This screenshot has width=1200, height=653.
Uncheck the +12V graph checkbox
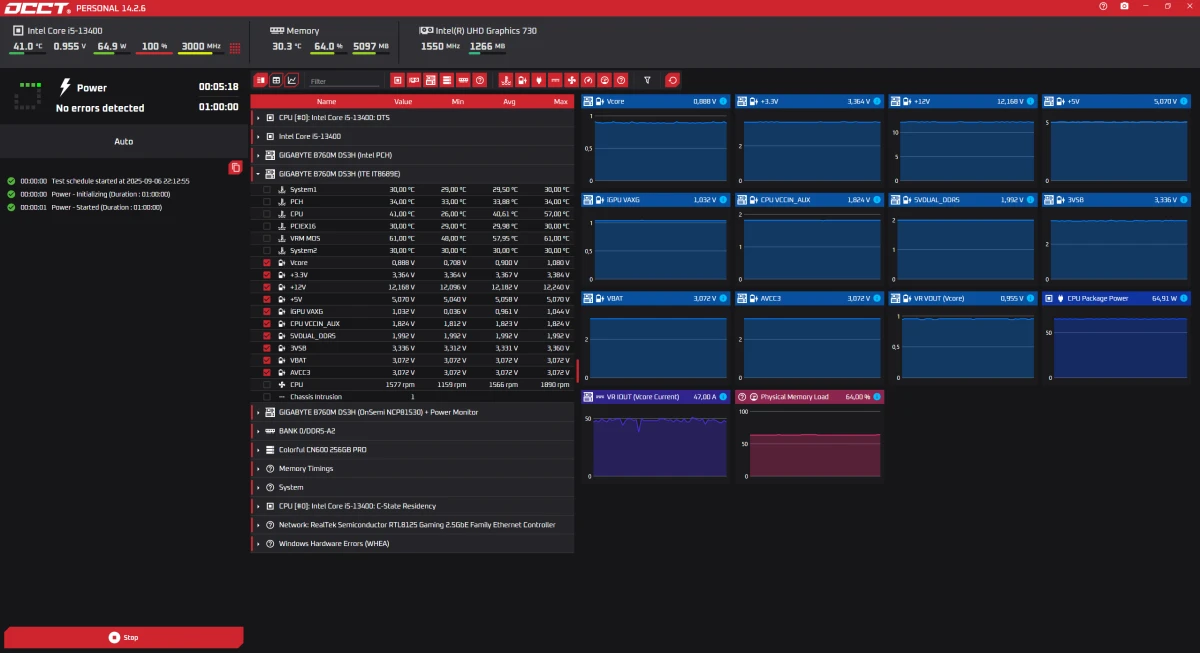267,287
